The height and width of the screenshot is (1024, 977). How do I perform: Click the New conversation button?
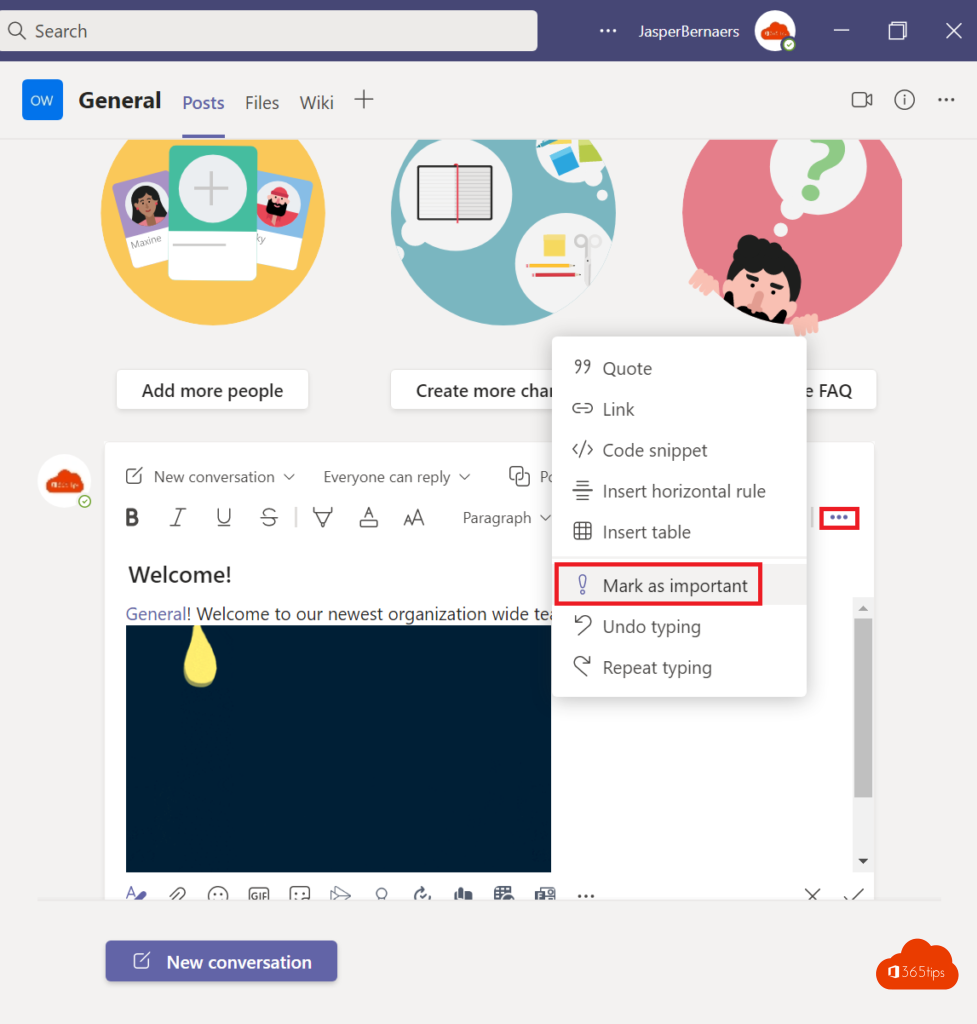[221, 961]
